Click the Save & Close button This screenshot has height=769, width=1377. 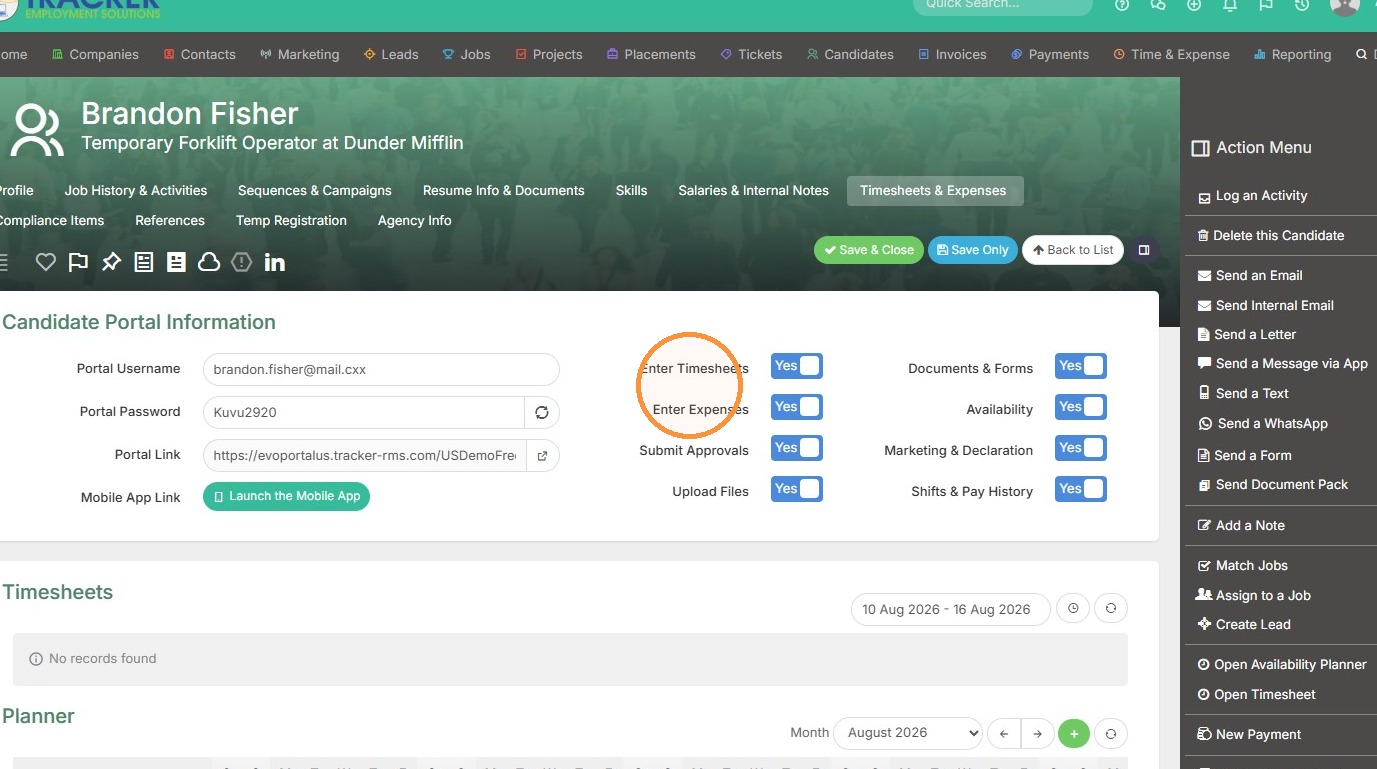(x=868, y=250)
